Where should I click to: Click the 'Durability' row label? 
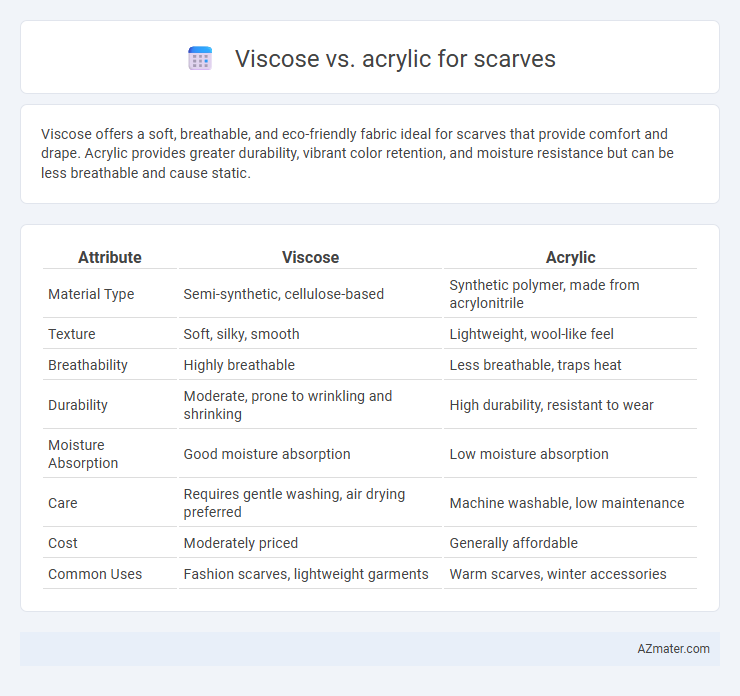[x=78, y=405]
